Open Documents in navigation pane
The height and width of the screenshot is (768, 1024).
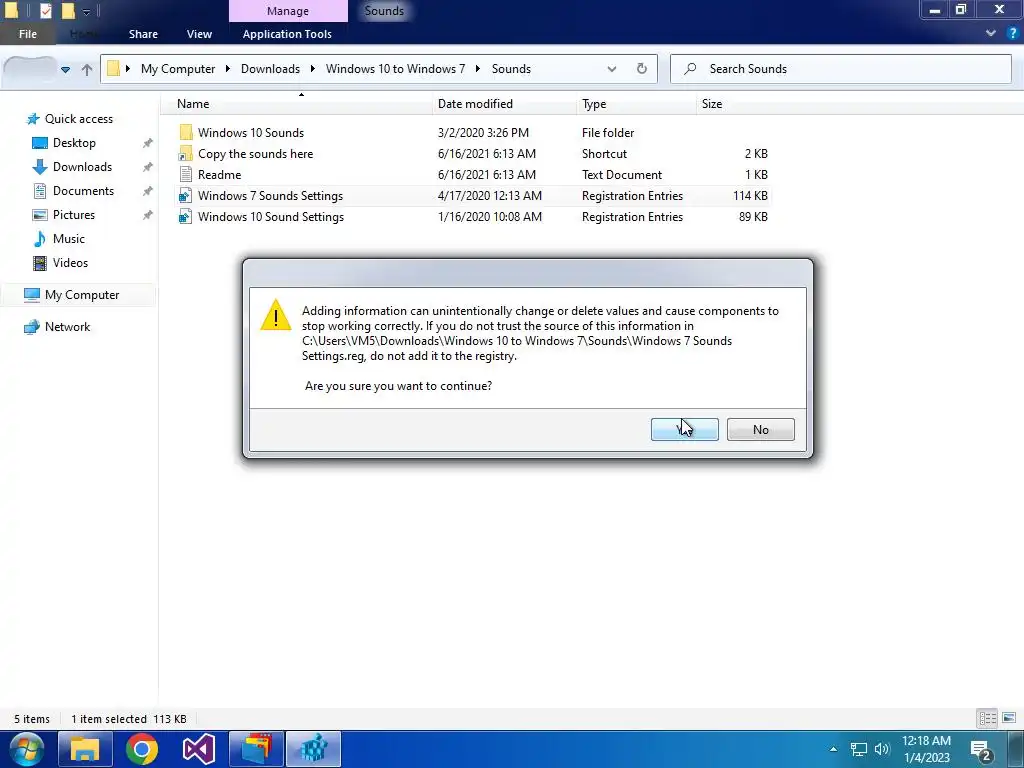(x=83, y=191)
